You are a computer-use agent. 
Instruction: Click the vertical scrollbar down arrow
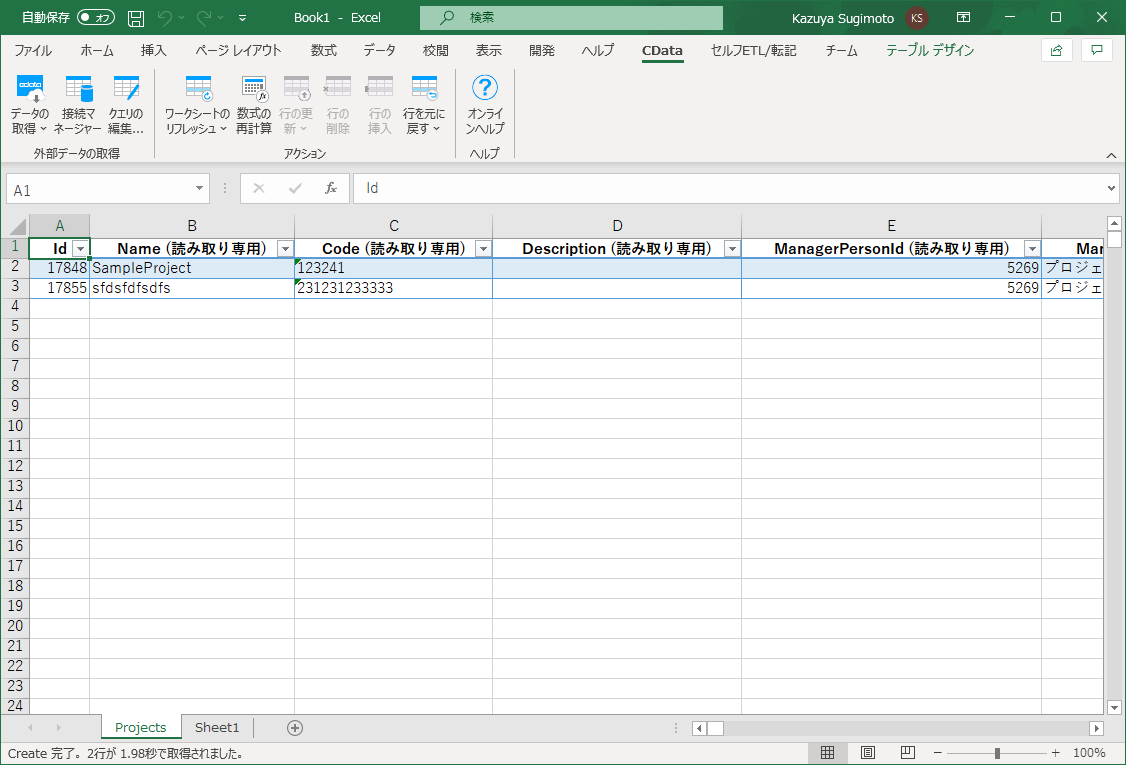1115,708
